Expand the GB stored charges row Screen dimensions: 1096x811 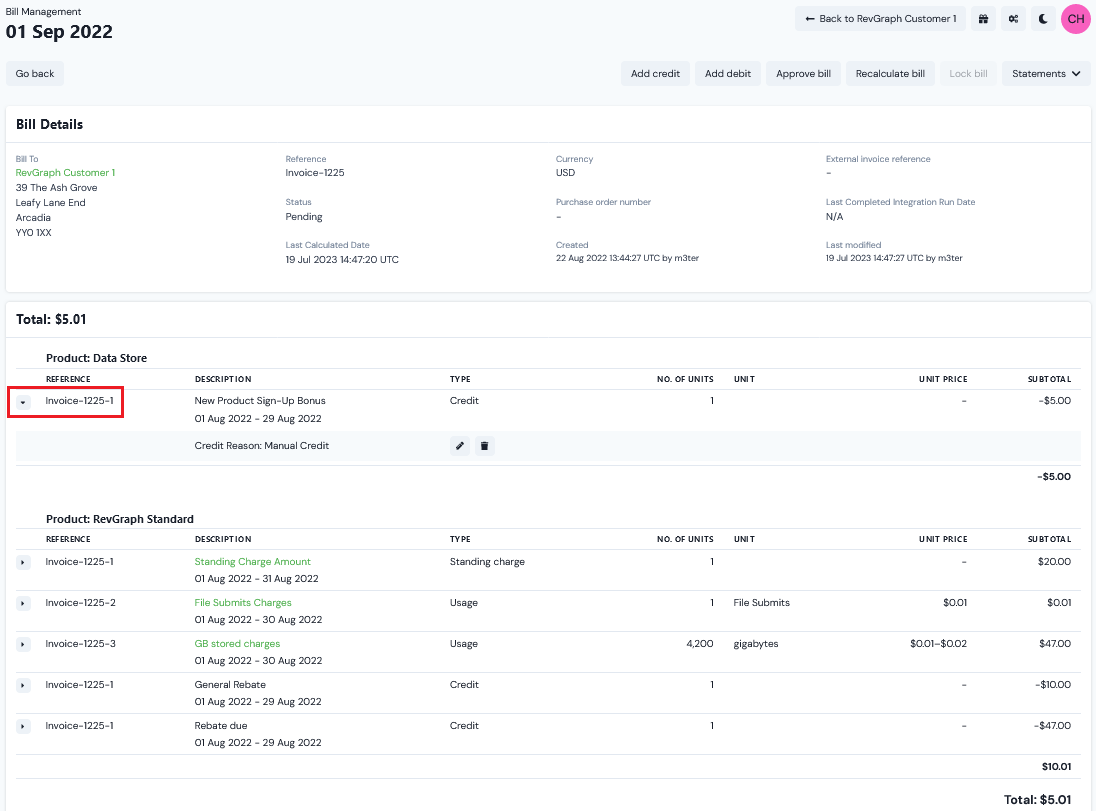(x=23, y=644)
